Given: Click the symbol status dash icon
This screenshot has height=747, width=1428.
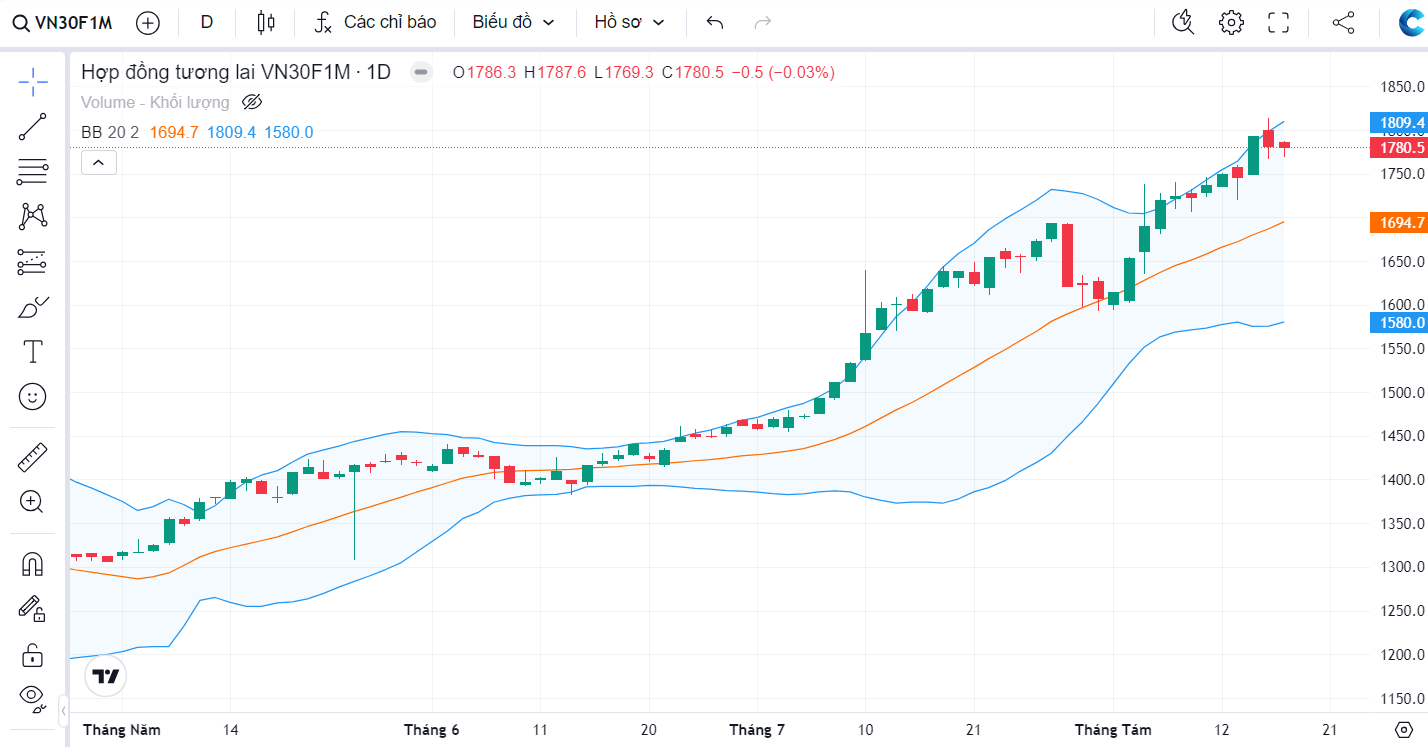Looking at the screenshot, I should 421,72.
